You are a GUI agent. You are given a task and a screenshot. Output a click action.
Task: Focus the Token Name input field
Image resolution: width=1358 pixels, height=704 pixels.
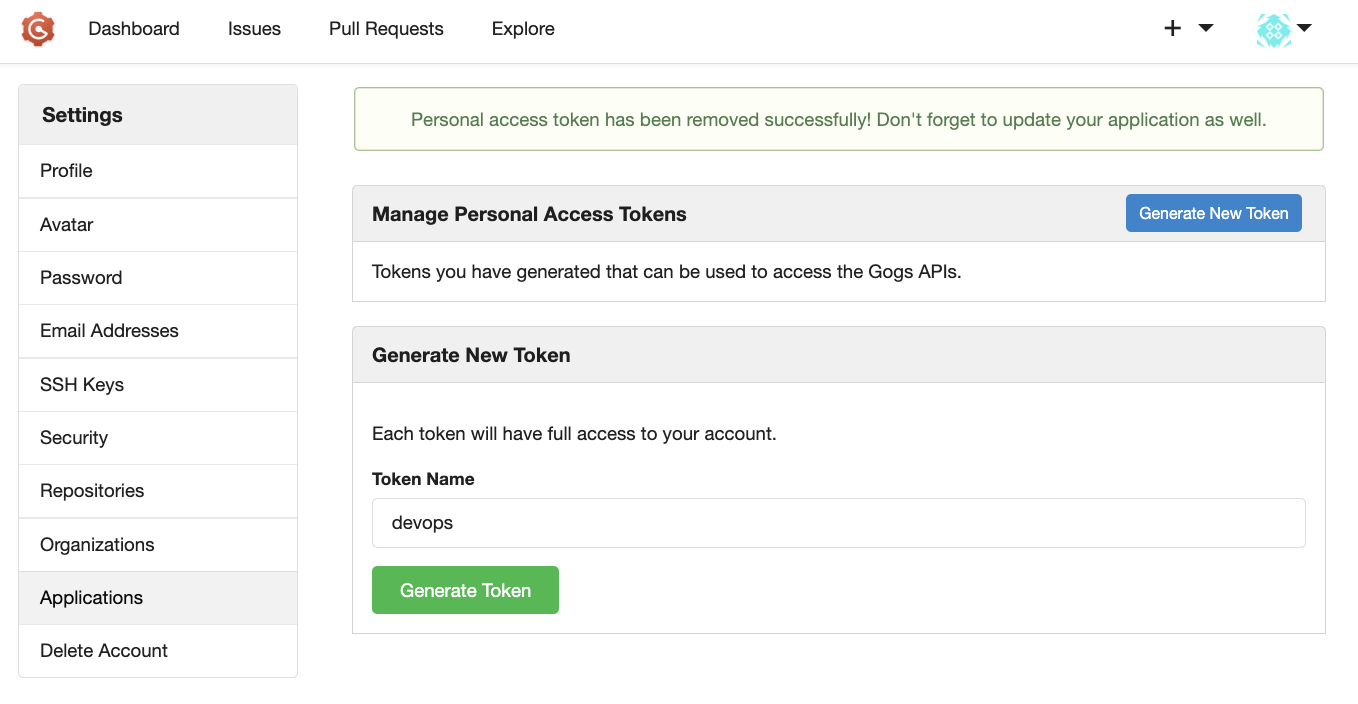(x=838, y=523)
